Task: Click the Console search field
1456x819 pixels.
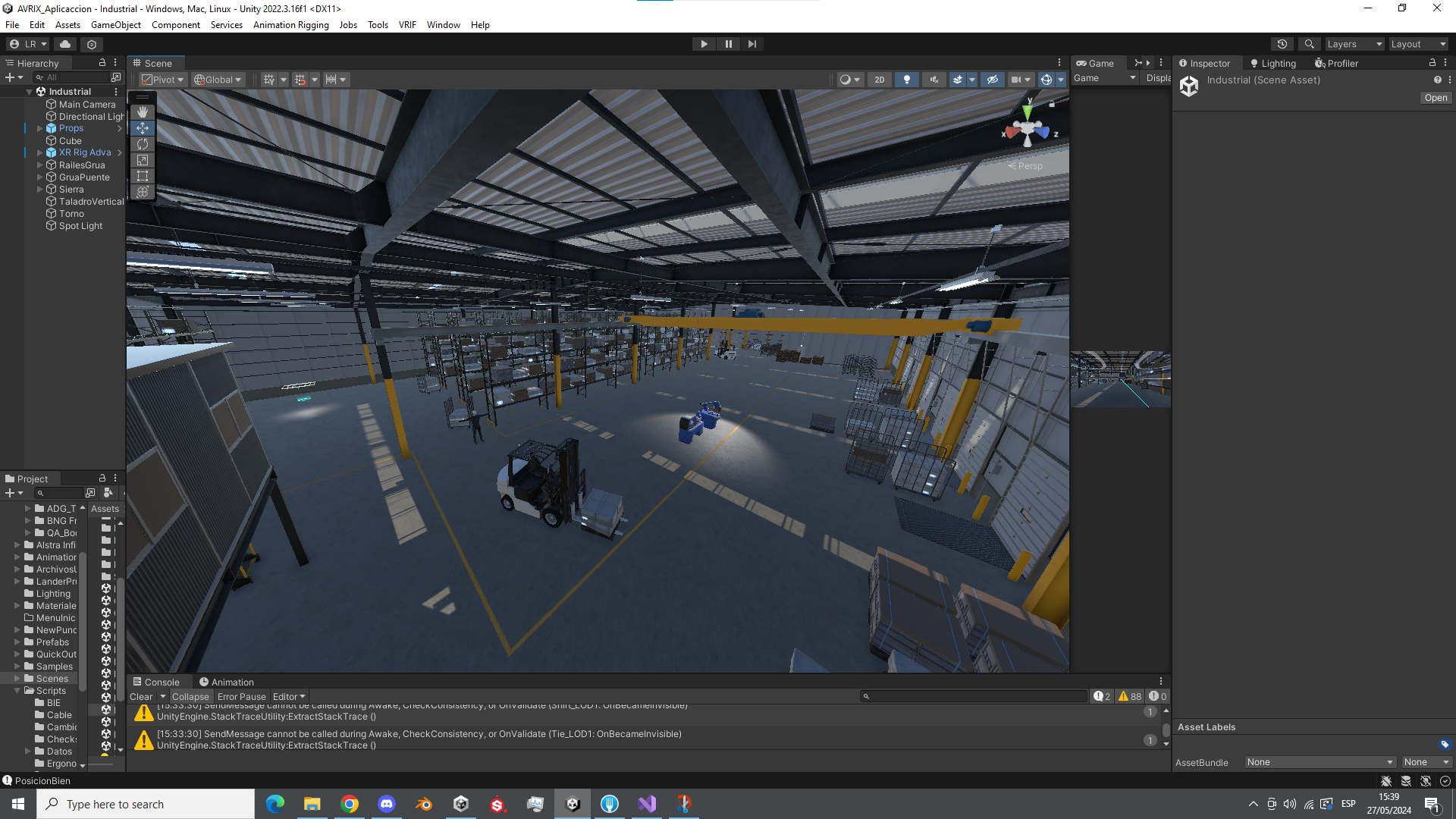Action: tap(974, 696)
